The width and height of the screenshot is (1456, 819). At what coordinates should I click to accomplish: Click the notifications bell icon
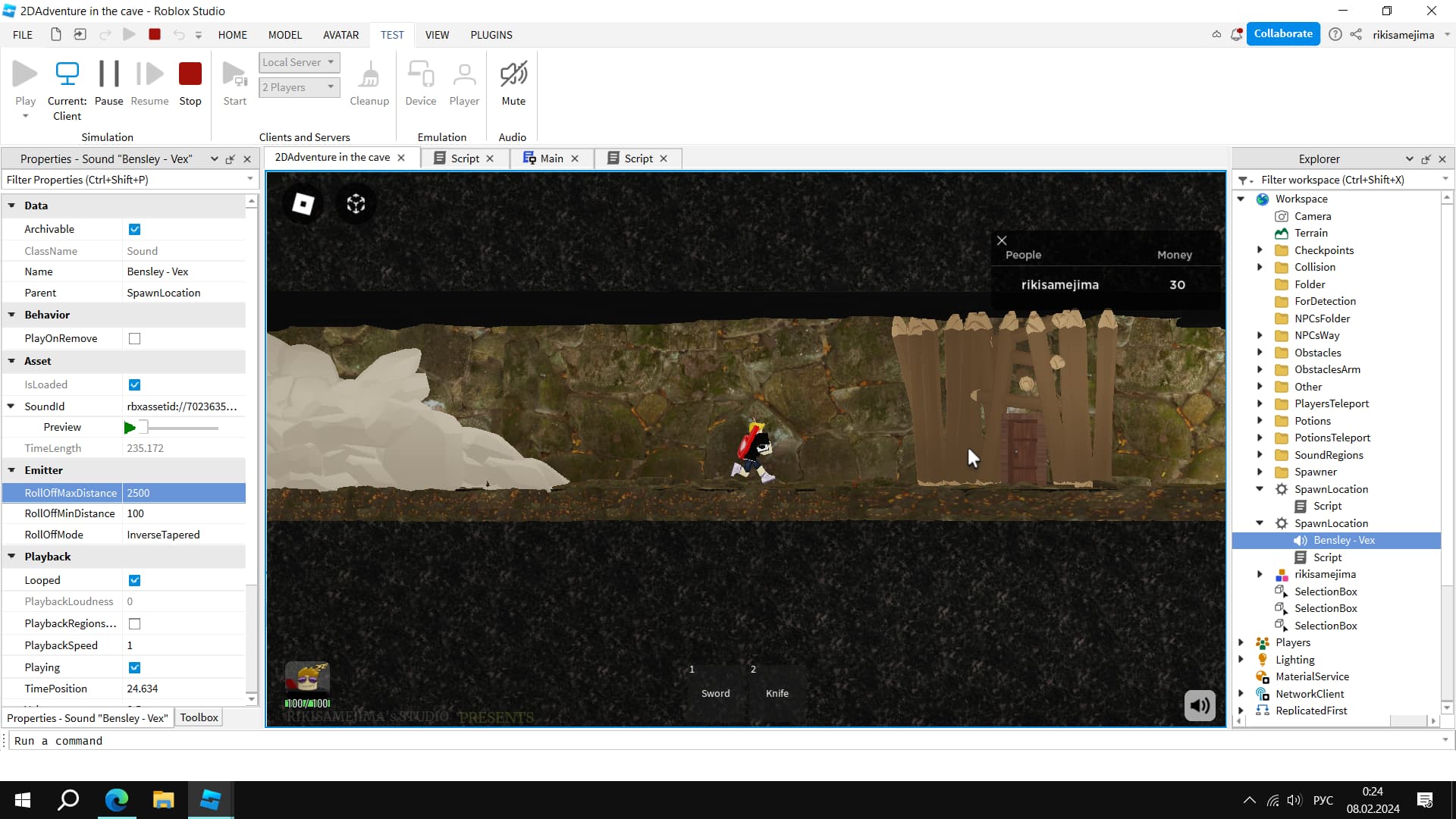tap(1236, 34)
